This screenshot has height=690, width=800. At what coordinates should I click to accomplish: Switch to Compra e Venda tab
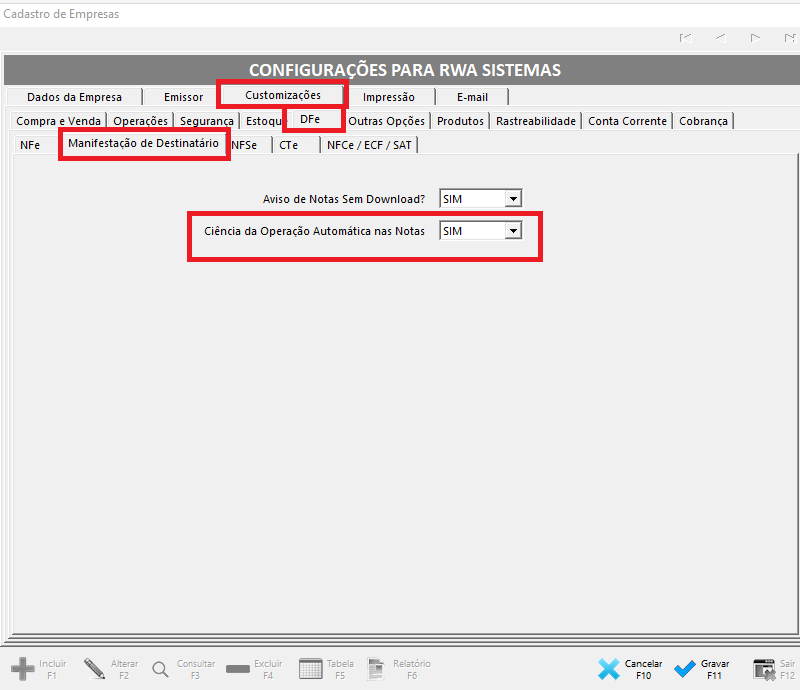point(58,121)
